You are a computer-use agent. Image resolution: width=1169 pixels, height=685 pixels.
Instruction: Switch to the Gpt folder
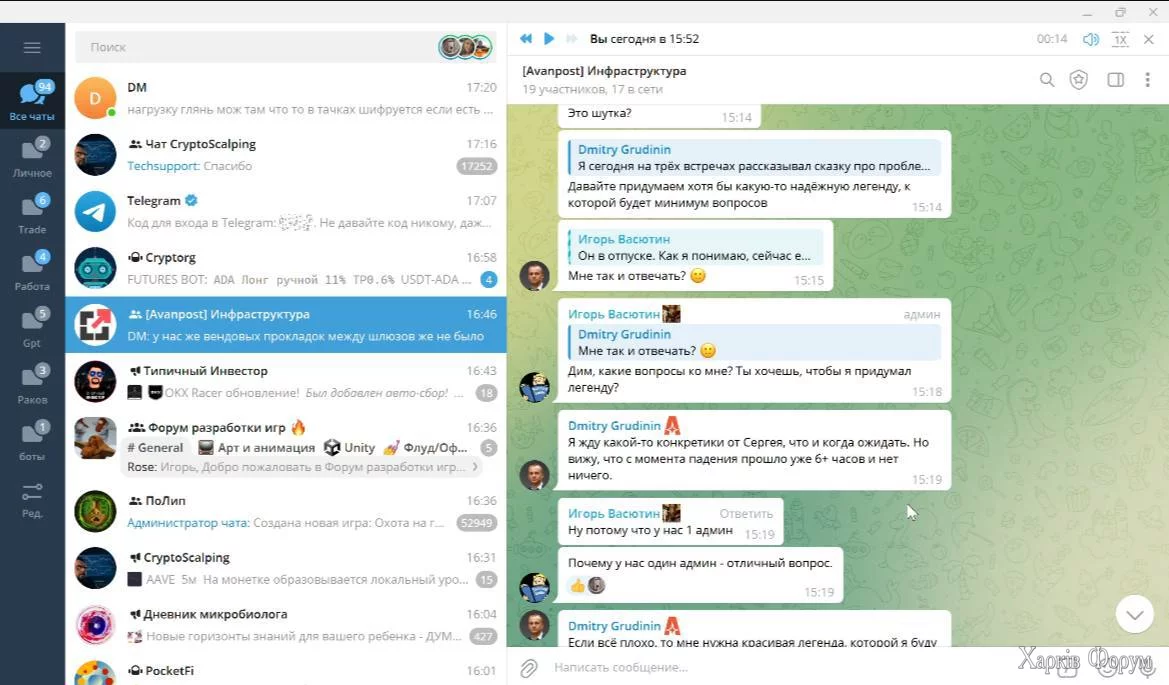point(32,328)
